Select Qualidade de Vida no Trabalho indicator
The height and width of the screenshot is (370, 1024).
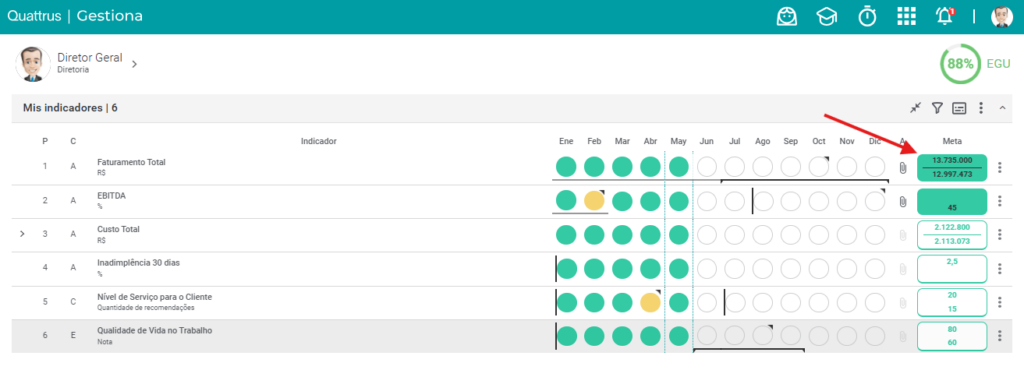point(155,331)
